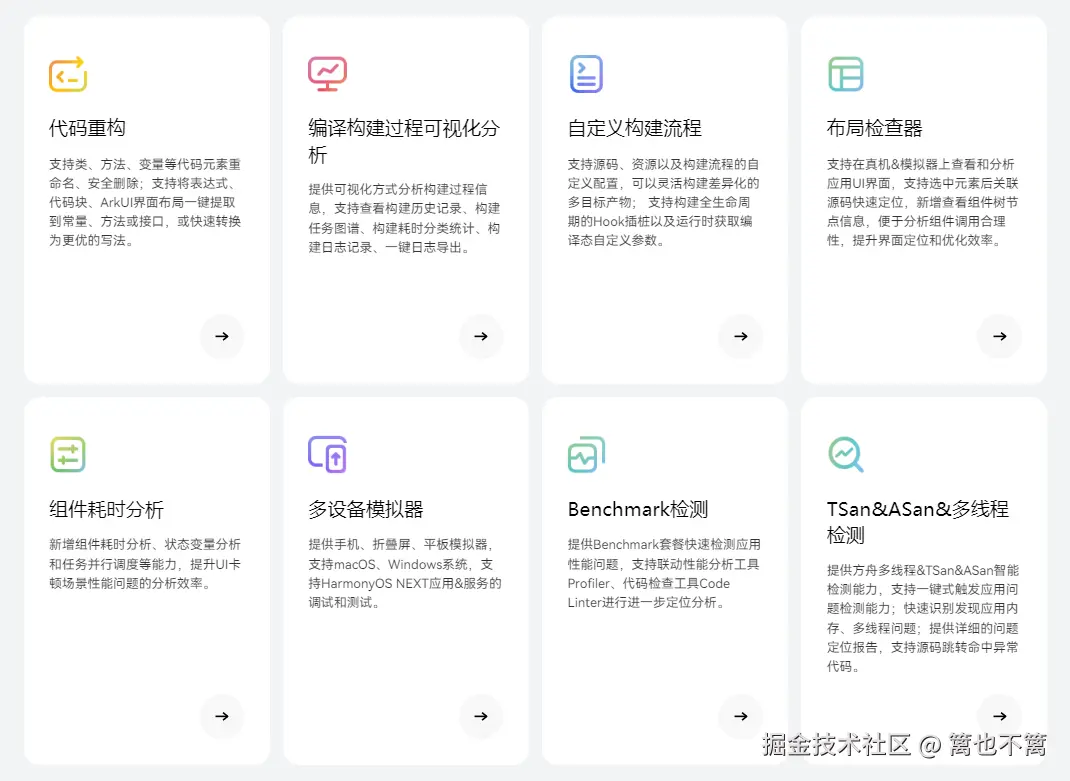Screen dimensions: 1070x781
Task: Open the arrow button on 编译构建过程可视化分析 card
Action: tap(481, 336)
